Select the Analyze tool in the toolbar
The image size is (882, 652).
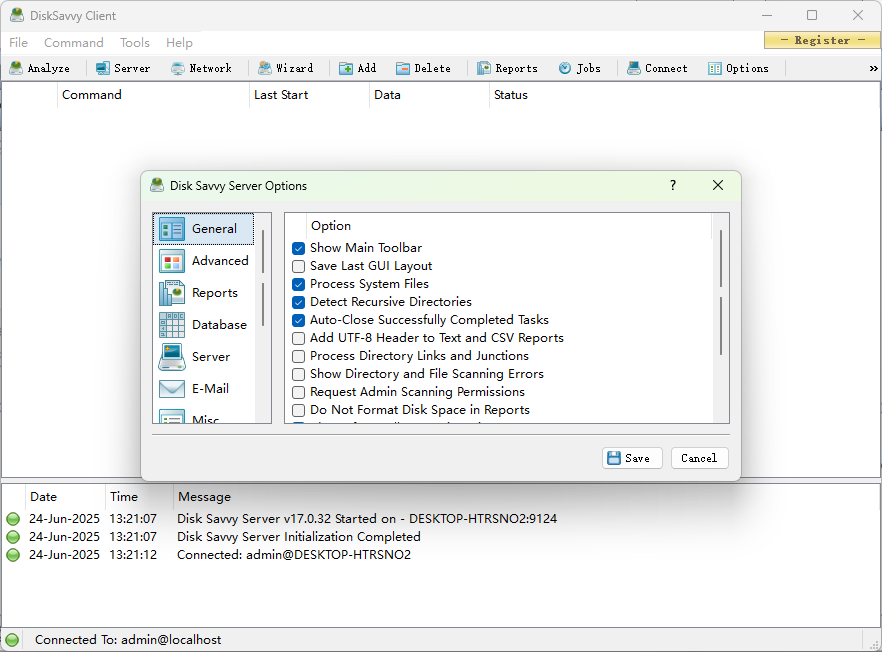click(x=40, y=68)
